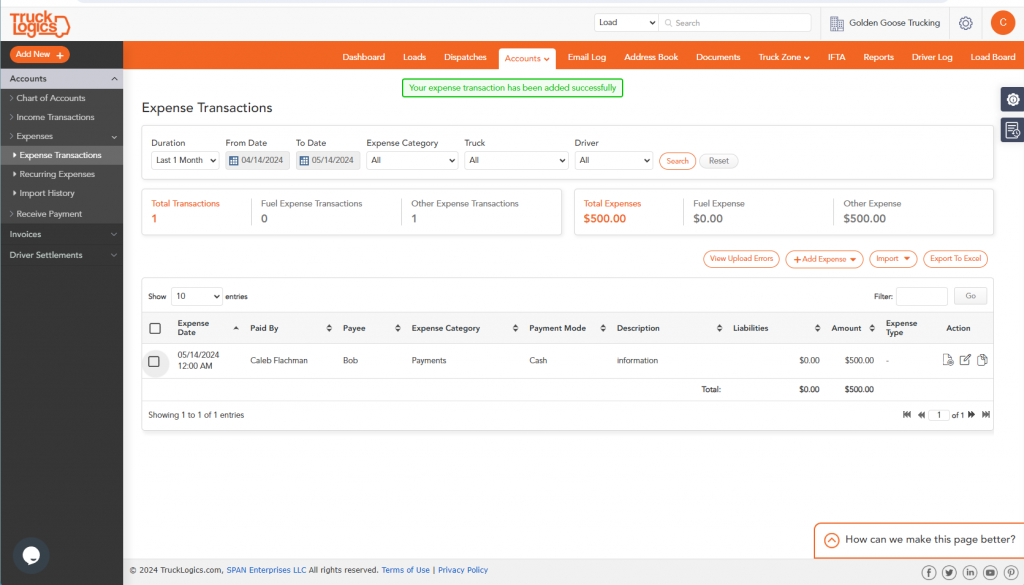Click Export To Excel button
1024x585 pixels.
click(x=955, y=259)
